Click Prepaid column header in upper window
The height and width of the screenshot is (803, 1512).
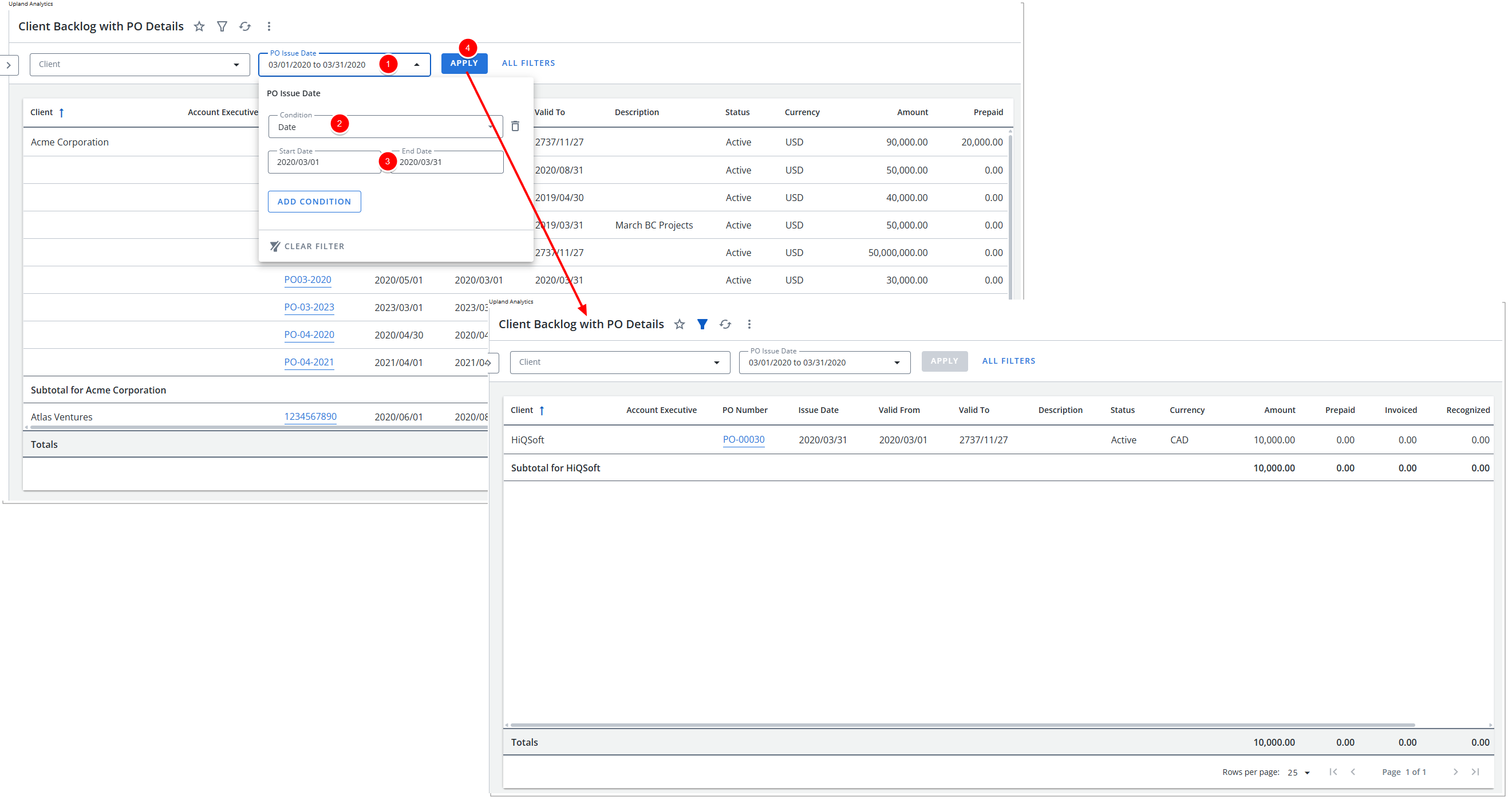pyautogui.click(x=988, y=112)
